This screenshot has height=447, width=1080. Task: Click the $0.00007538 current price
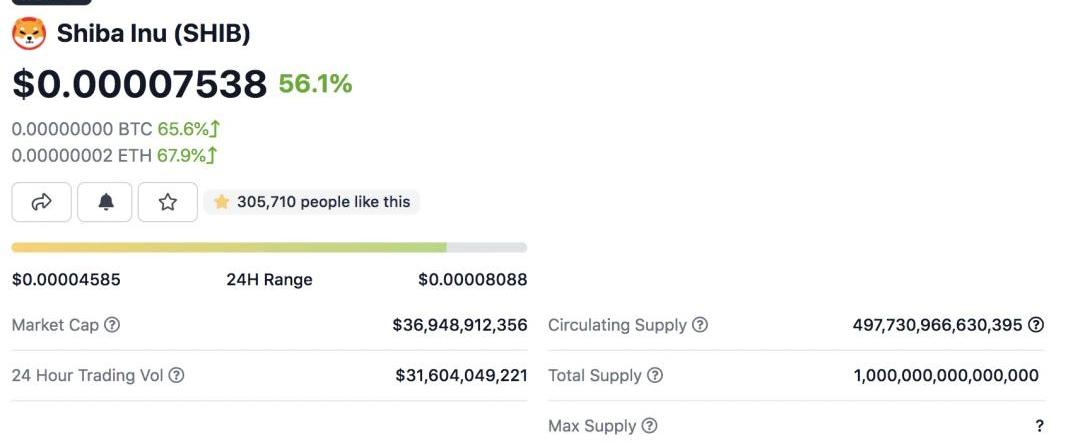(x=139, y=84)
